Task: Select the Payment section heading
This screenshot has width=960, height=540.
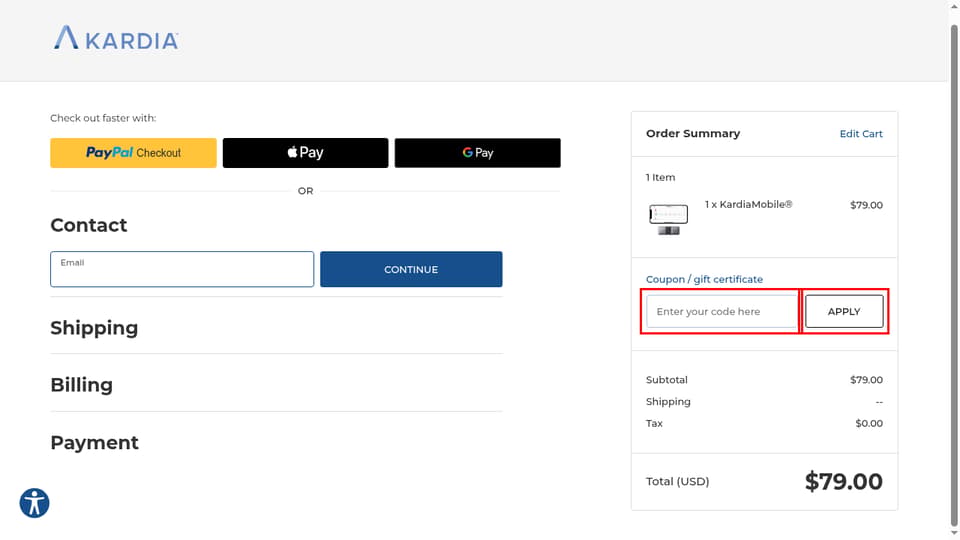Action: point(94,443)
